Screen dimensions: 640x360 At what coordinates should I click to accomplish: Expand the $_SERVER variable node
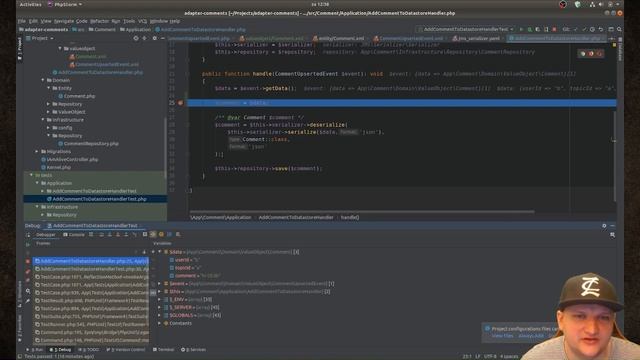(160, 307)
